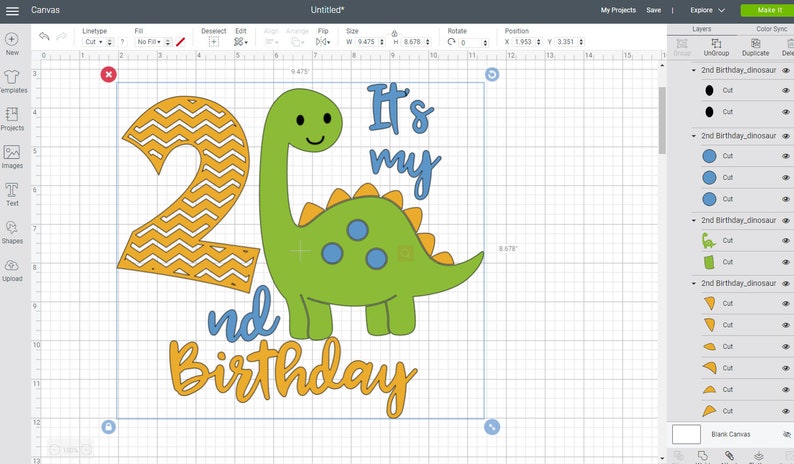This screenshot has height=464, width=794.
Task: Click the Redo arrow
Action: click(61, 36)
